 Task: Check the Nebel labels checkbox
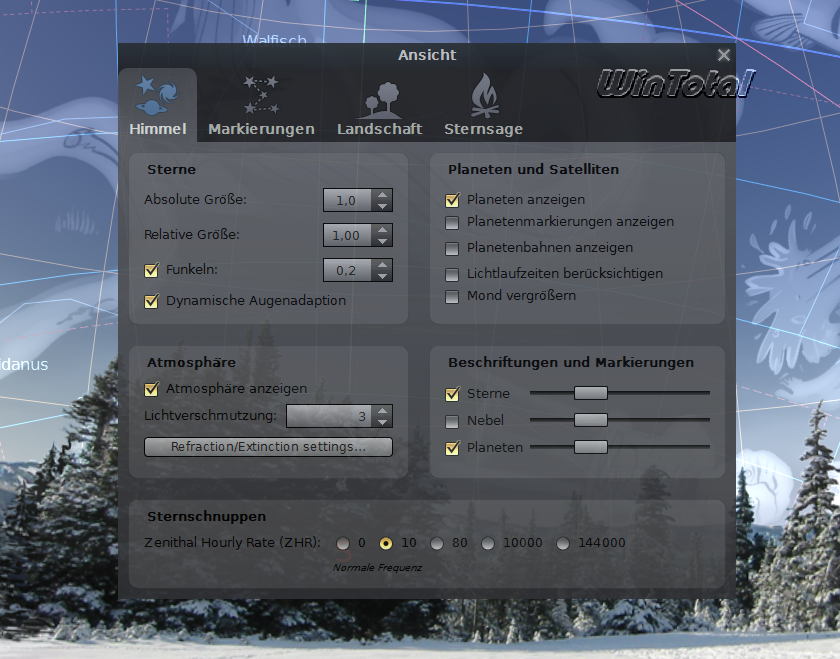point(452,421)
